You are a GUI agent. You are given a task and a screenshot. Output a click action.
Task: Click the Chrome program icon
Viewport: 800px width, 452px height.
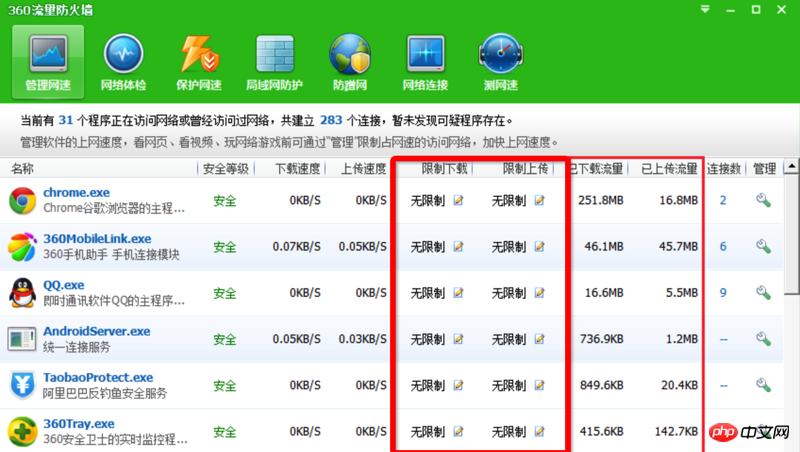point(22,200)
